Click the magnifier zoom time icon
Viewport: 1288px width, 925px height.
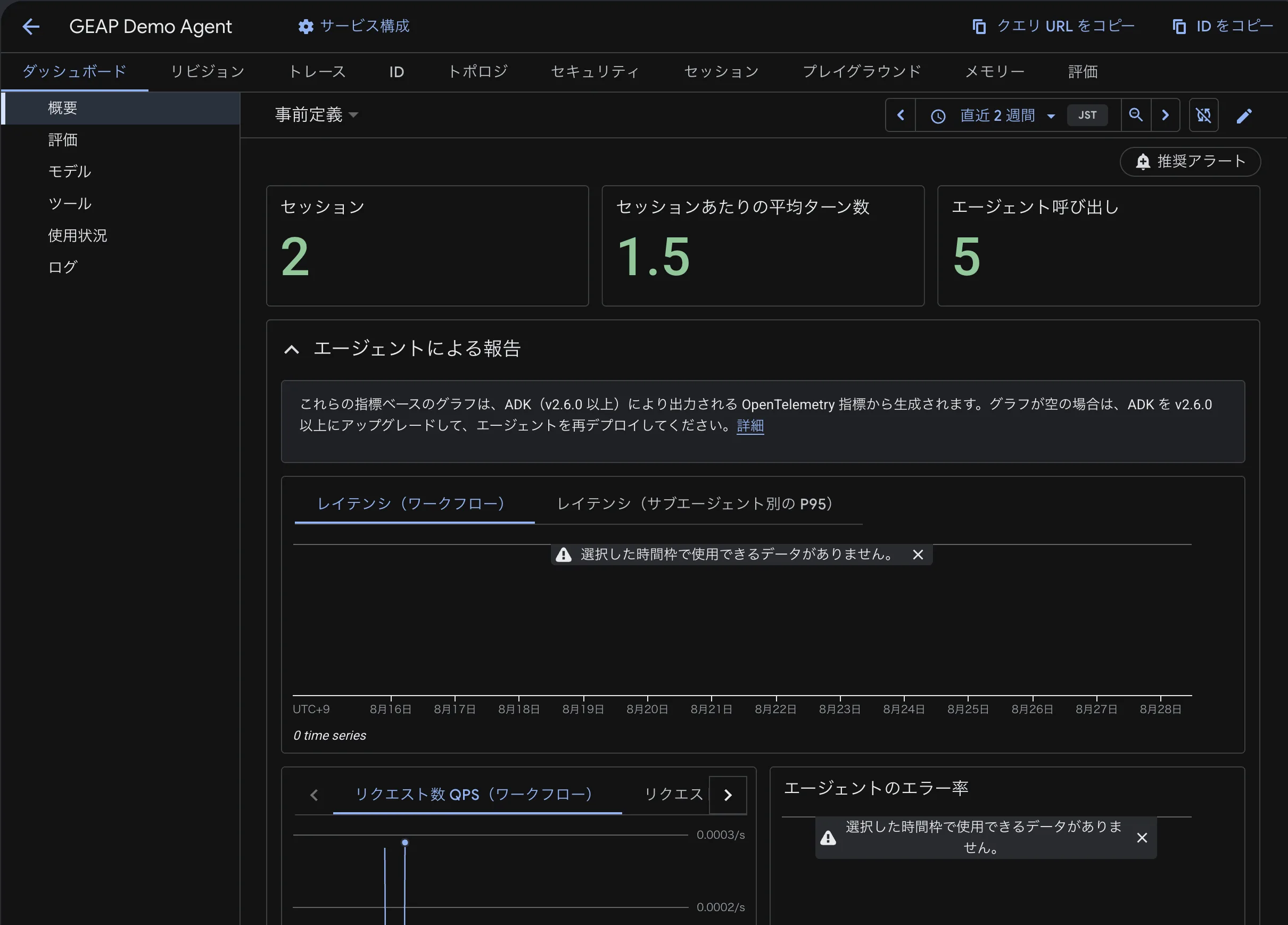coord(1136,115)
